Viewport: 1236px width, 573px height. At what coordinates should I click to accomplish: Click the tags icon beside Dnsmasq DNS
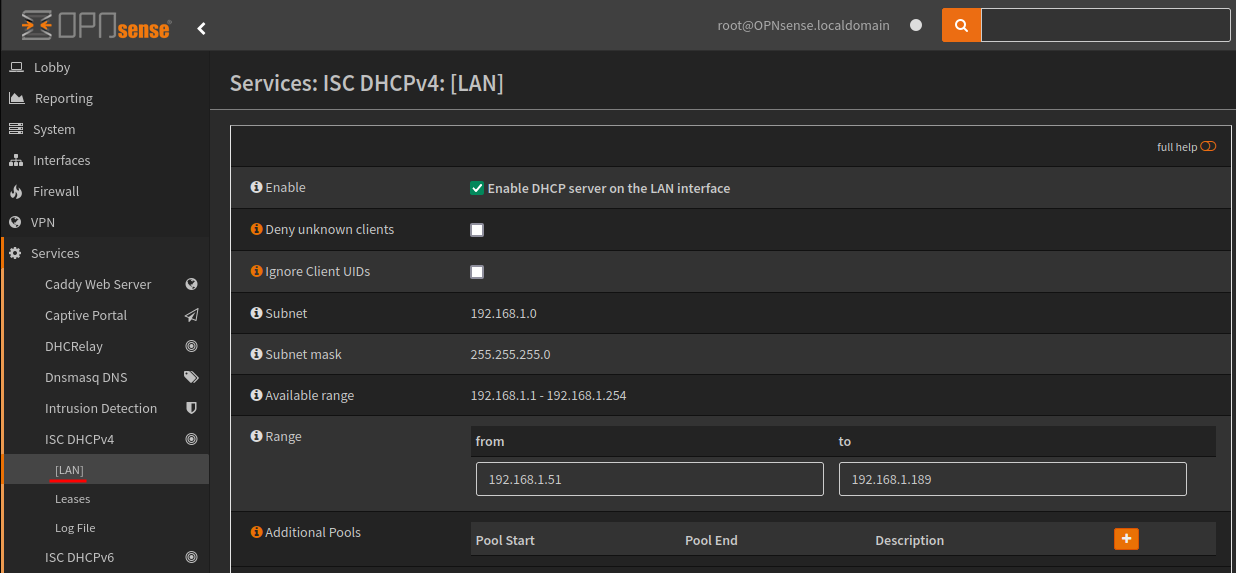[192, 377]
